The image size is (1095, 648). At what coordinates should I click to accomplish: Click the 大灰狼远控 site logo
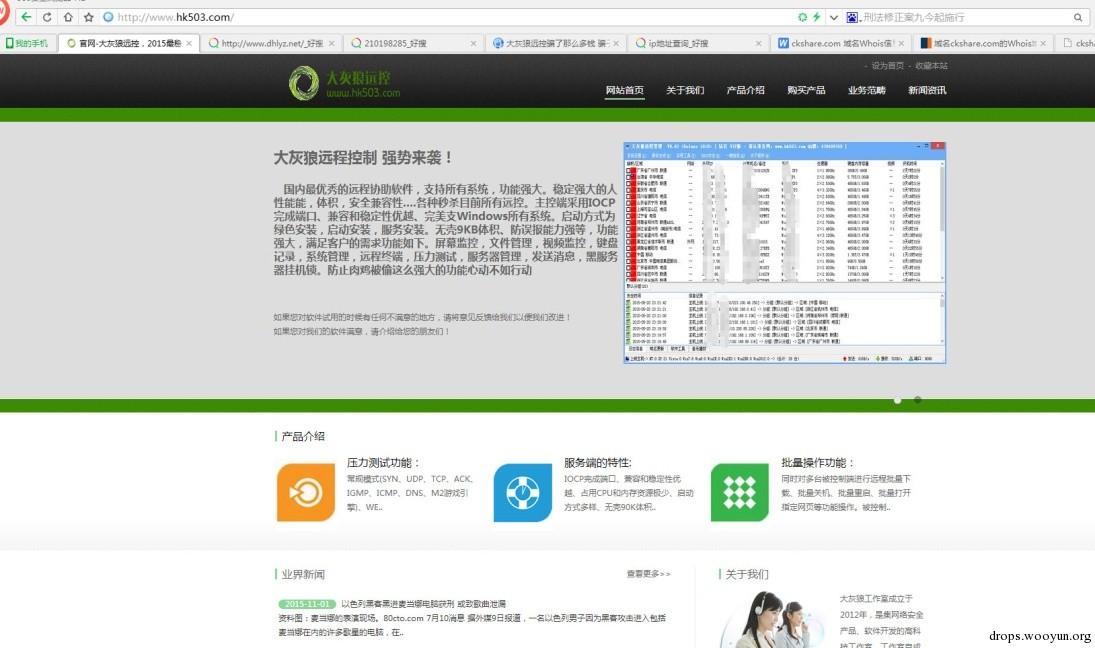click(x=344, y=83)
